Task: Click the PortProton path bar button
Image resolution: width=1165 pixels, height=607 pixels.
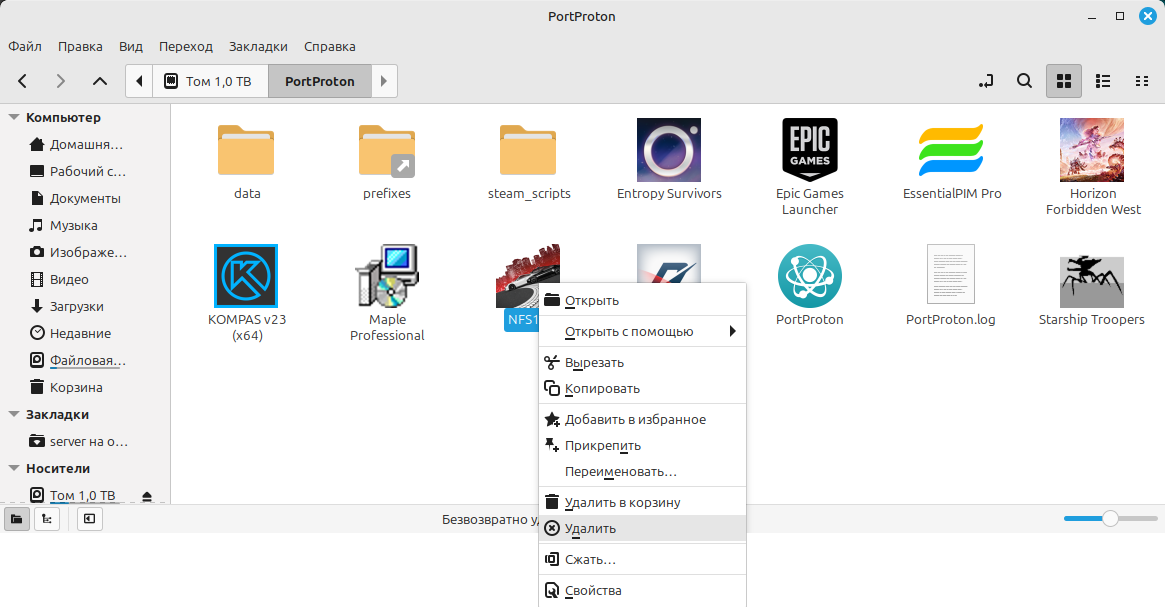Action: coord(319,81)
